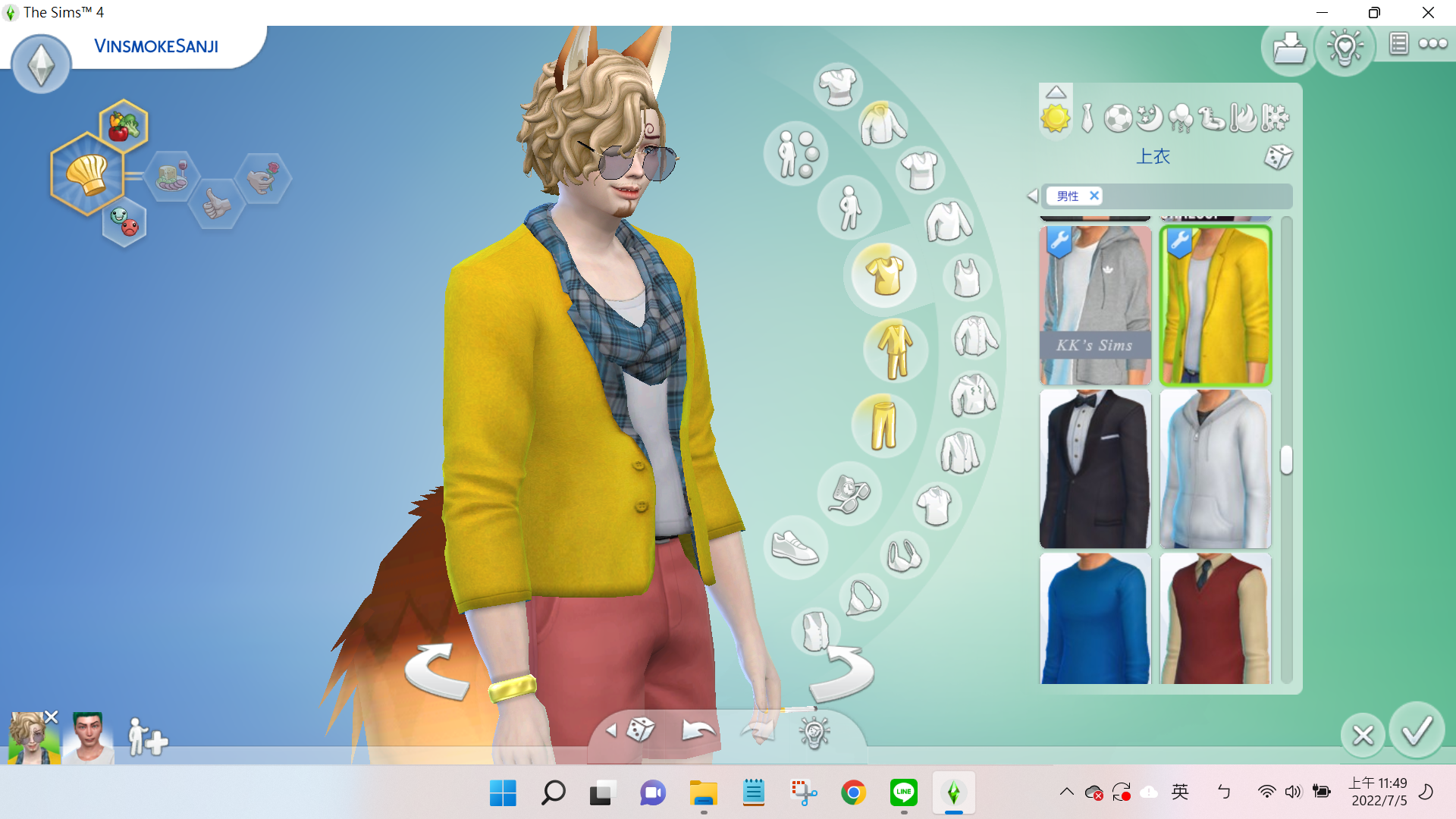The image size is (1456, 819).
Task: Switch to the hot weather flame outfit tab
Action: point(1243,118)
